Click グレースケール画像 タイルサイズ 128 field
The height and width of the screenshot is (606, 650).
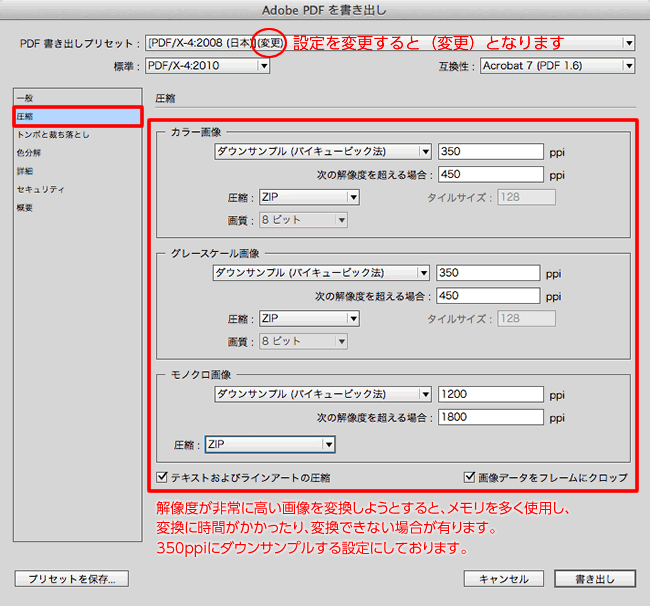[526, 318]
